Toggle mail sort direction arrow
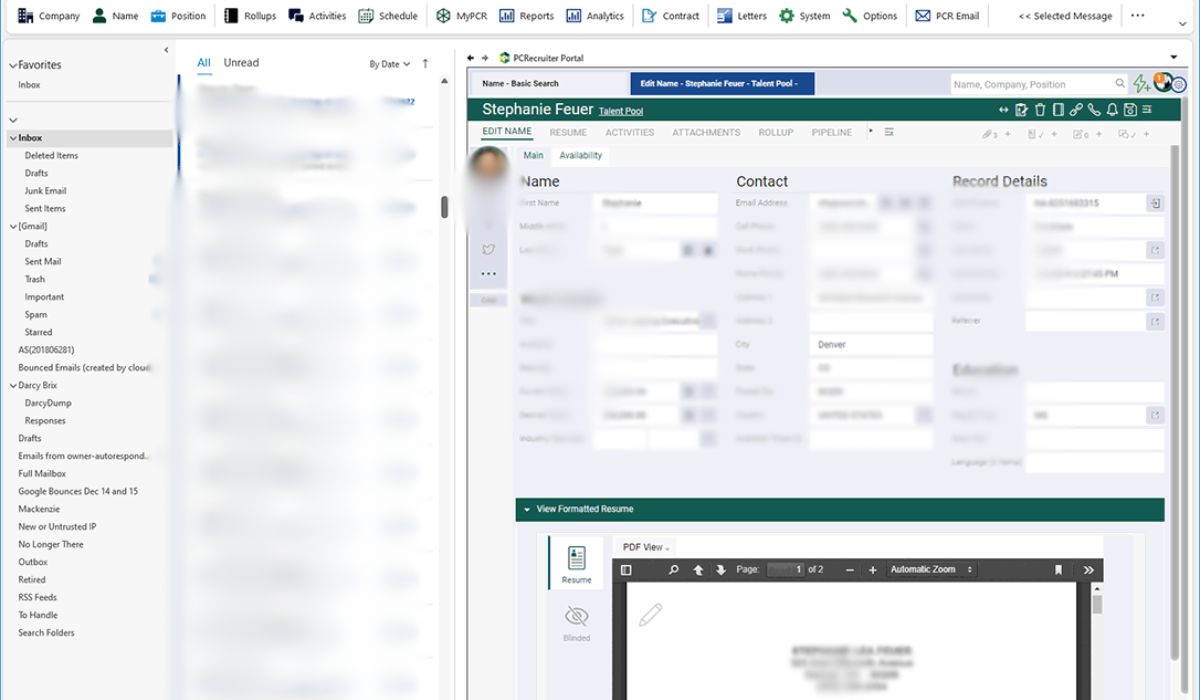 (x=425, y=64)
